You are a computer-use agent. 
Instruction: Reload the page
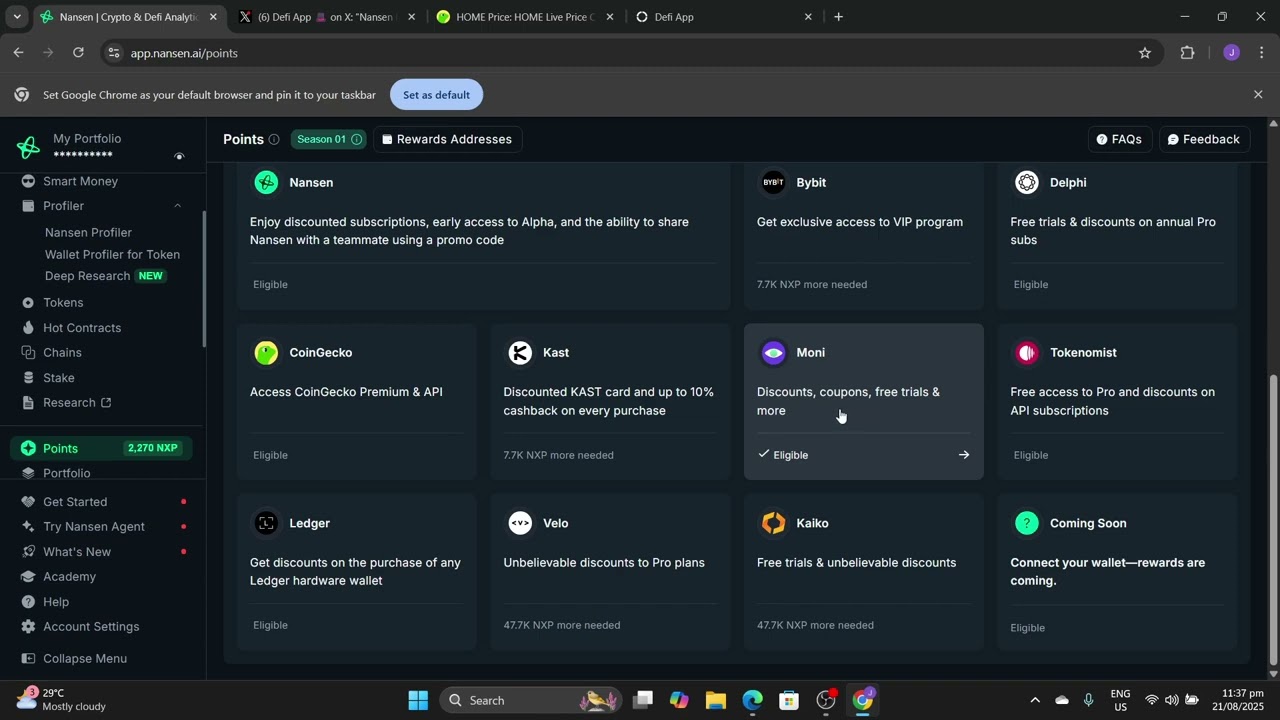tap(78, 53)
